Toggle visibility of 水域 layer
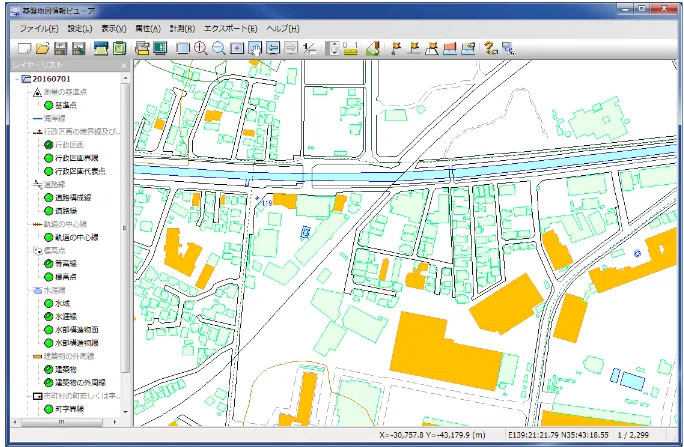 point(49,303)
